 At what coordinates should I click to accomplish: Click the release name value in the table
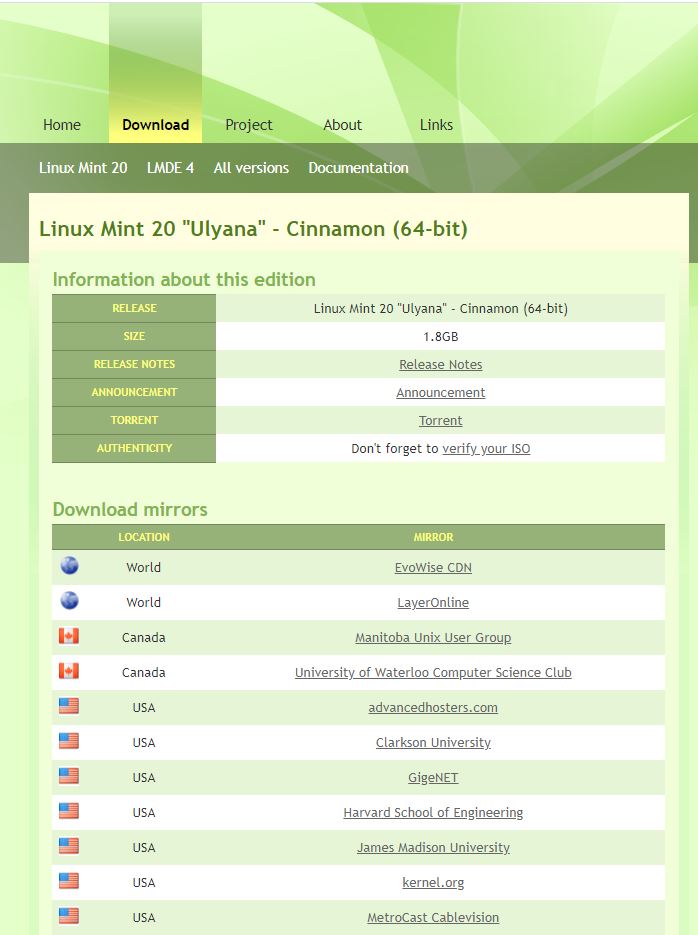pos(440,308)
